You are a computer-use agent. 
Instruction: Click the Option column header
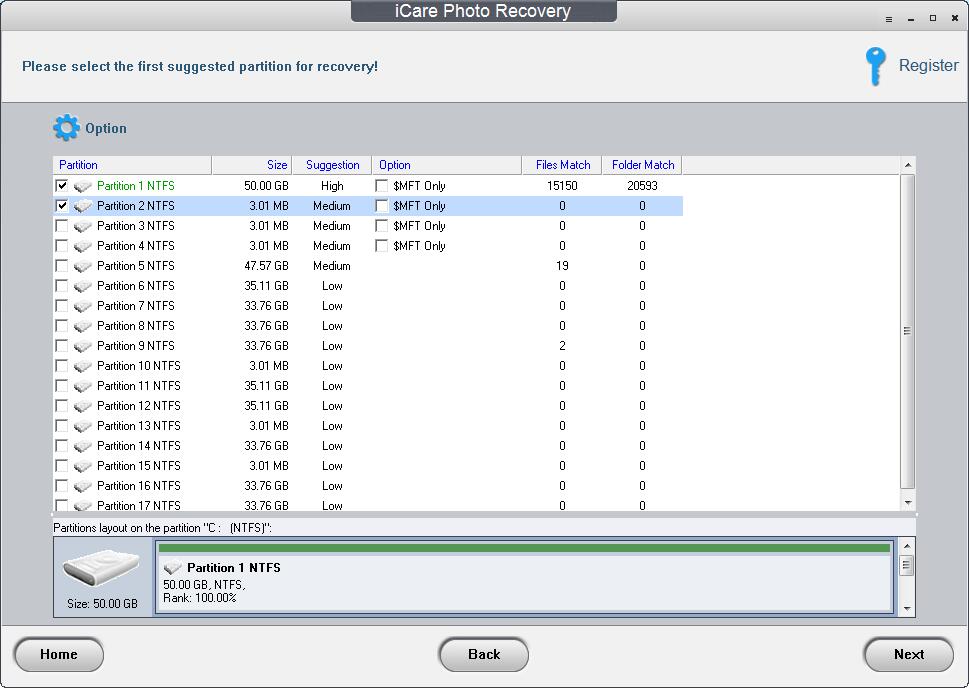point(447,165)
